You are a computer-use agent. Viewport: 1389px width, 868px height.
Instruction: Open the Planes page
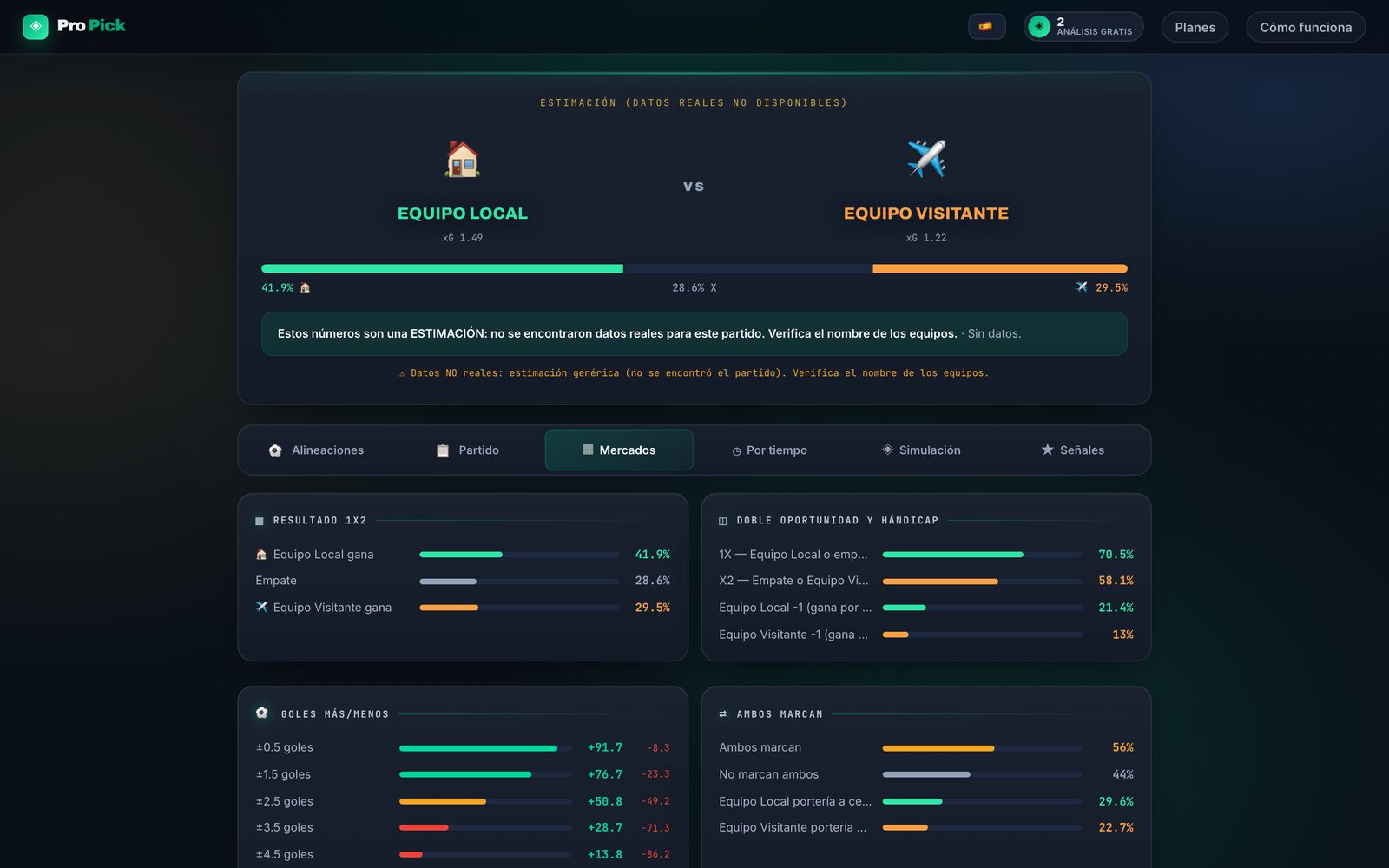click(x=1195, y=27)
